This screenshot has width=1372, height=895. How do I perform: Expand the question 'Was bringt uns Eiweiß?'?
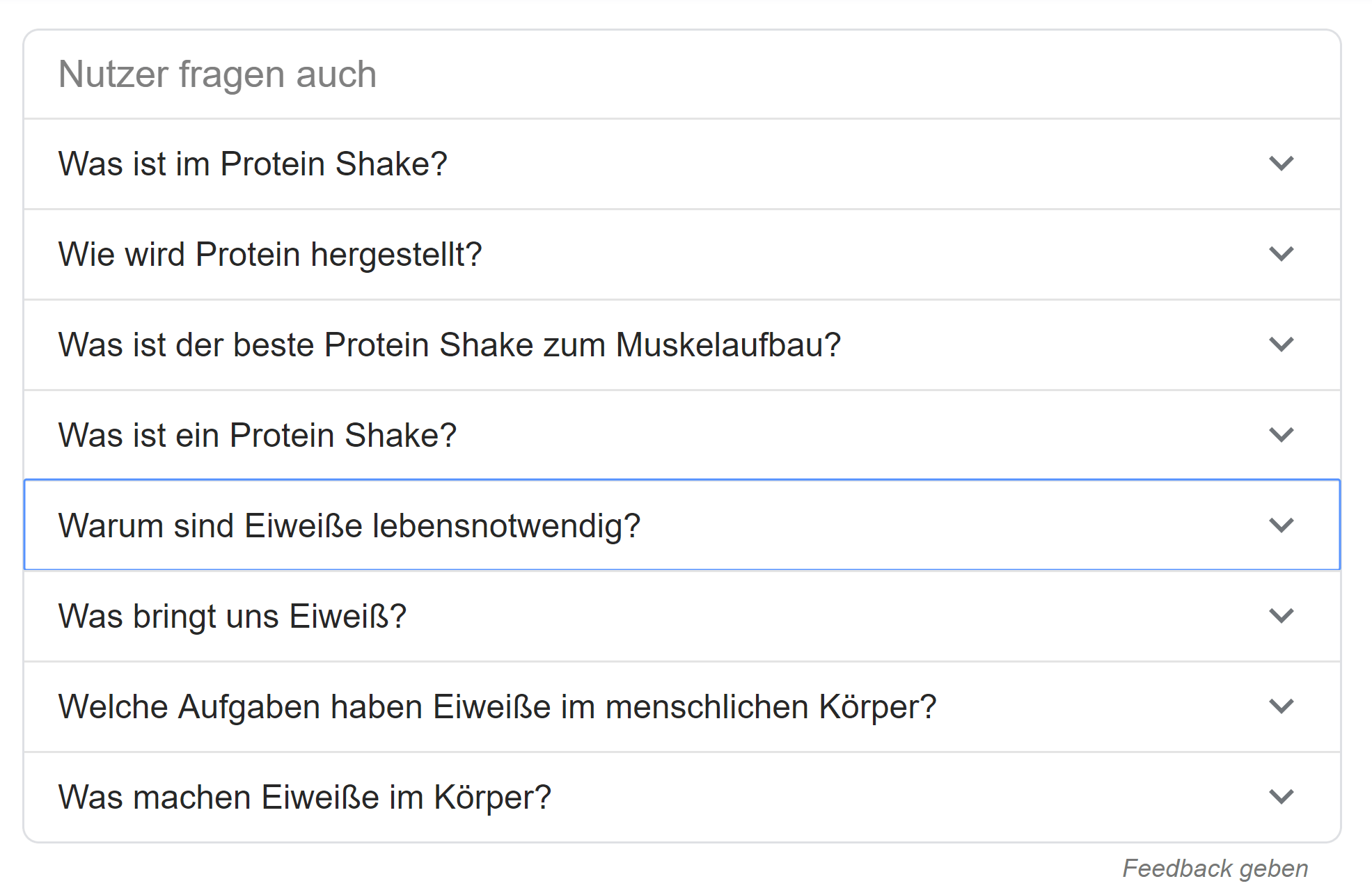tap(232, 617)
